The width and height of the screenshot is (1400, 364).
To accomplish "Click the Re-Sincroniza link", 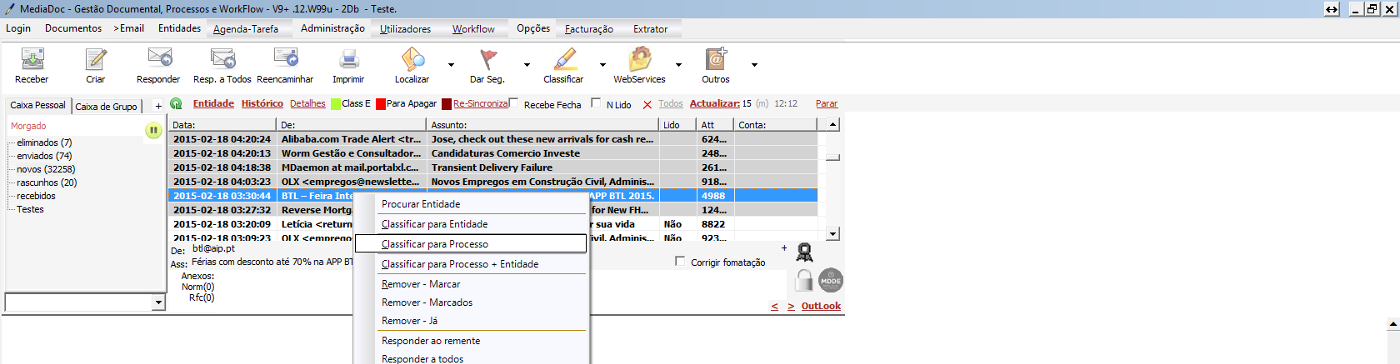I will [481, 103].
